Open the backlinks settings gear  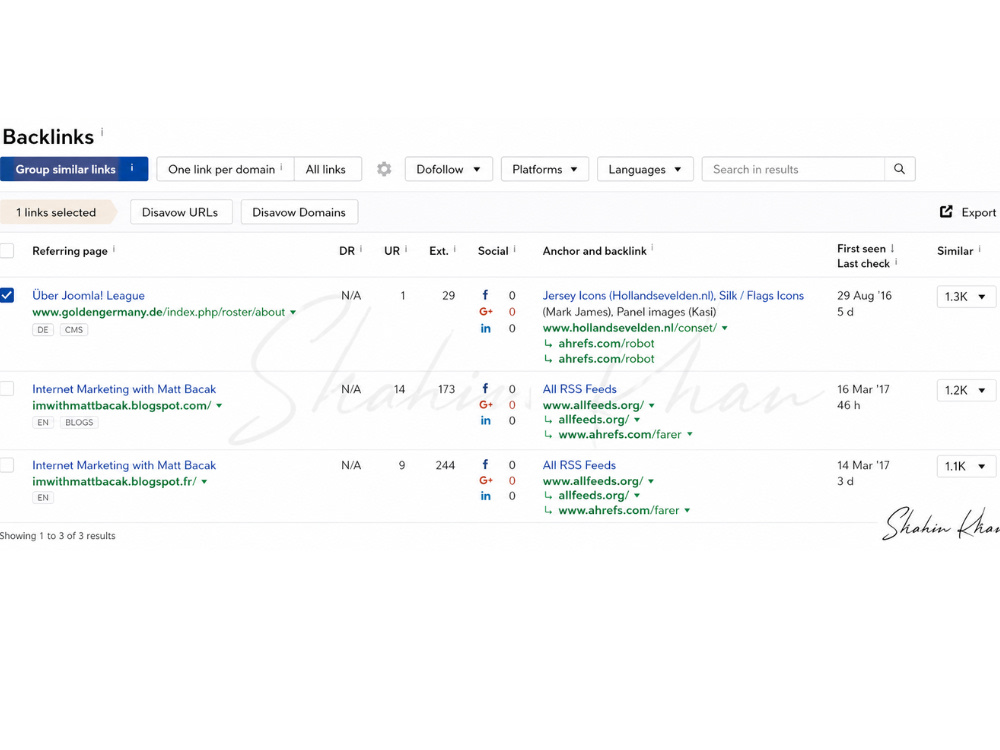click(384, 169)
